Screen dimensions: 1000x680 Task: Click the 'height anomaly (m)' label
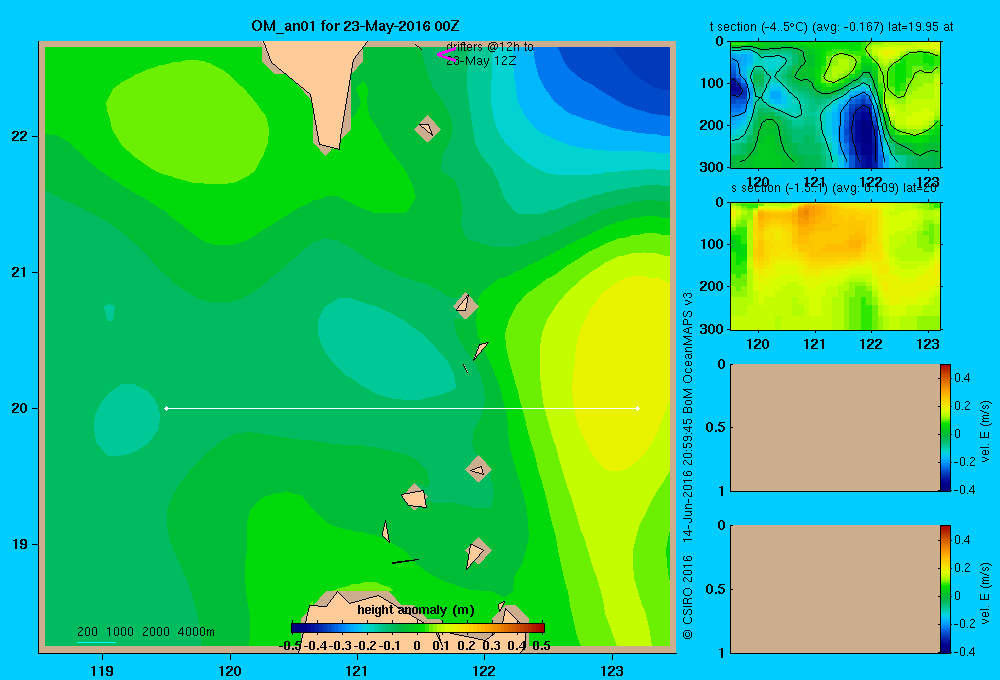[x=416, y=610]
